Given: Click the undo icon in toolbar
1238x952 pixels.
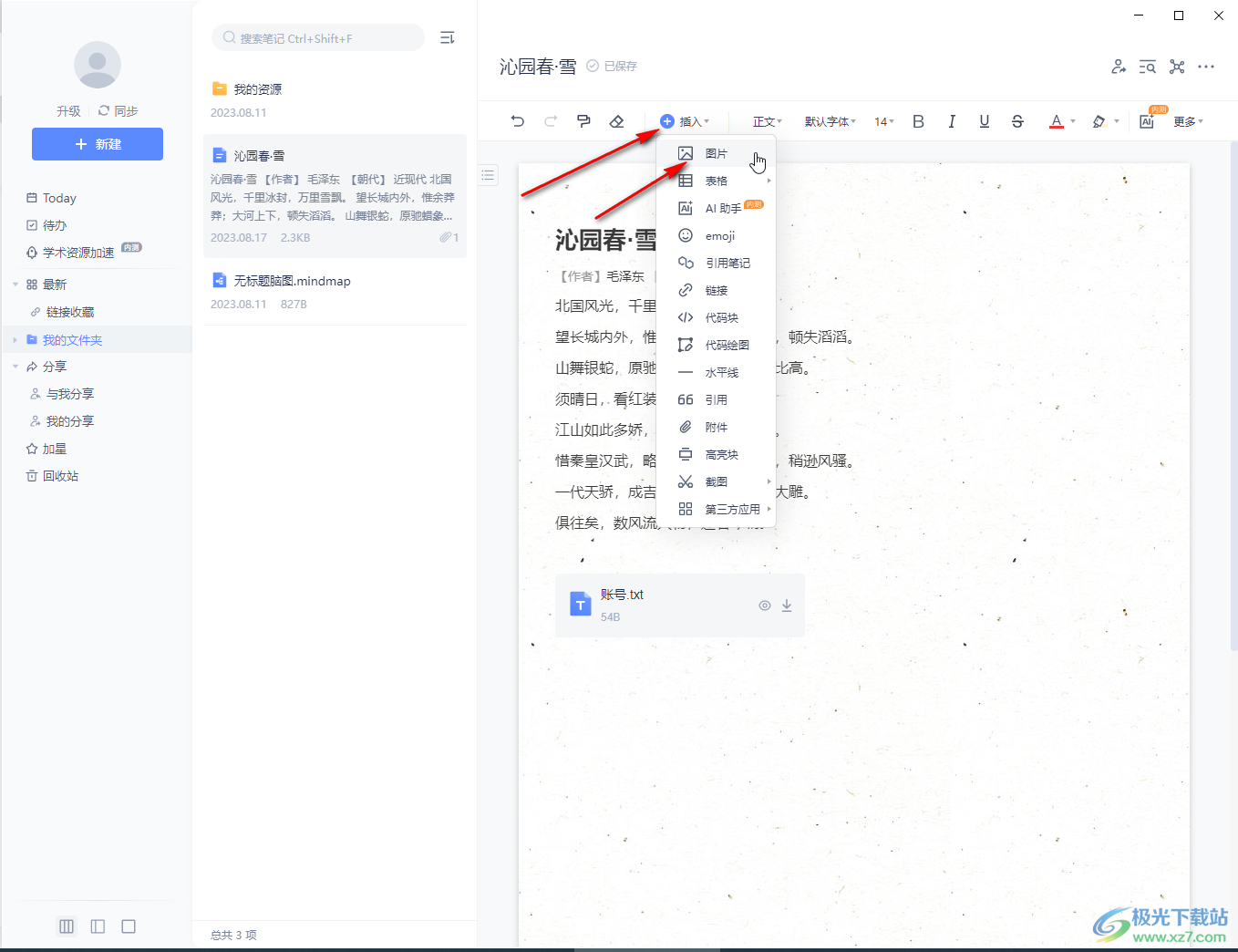Looking at the screenshot, I should tap(518, 121).
